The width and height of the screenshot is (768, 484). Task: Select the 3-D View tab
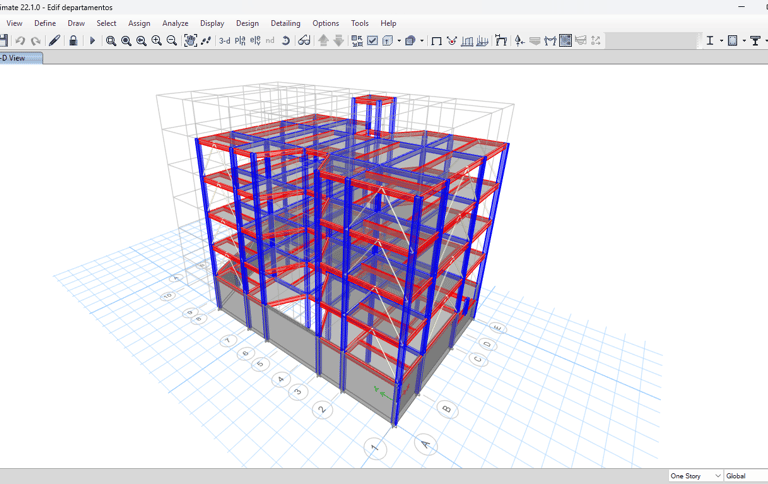coord(21,58)
